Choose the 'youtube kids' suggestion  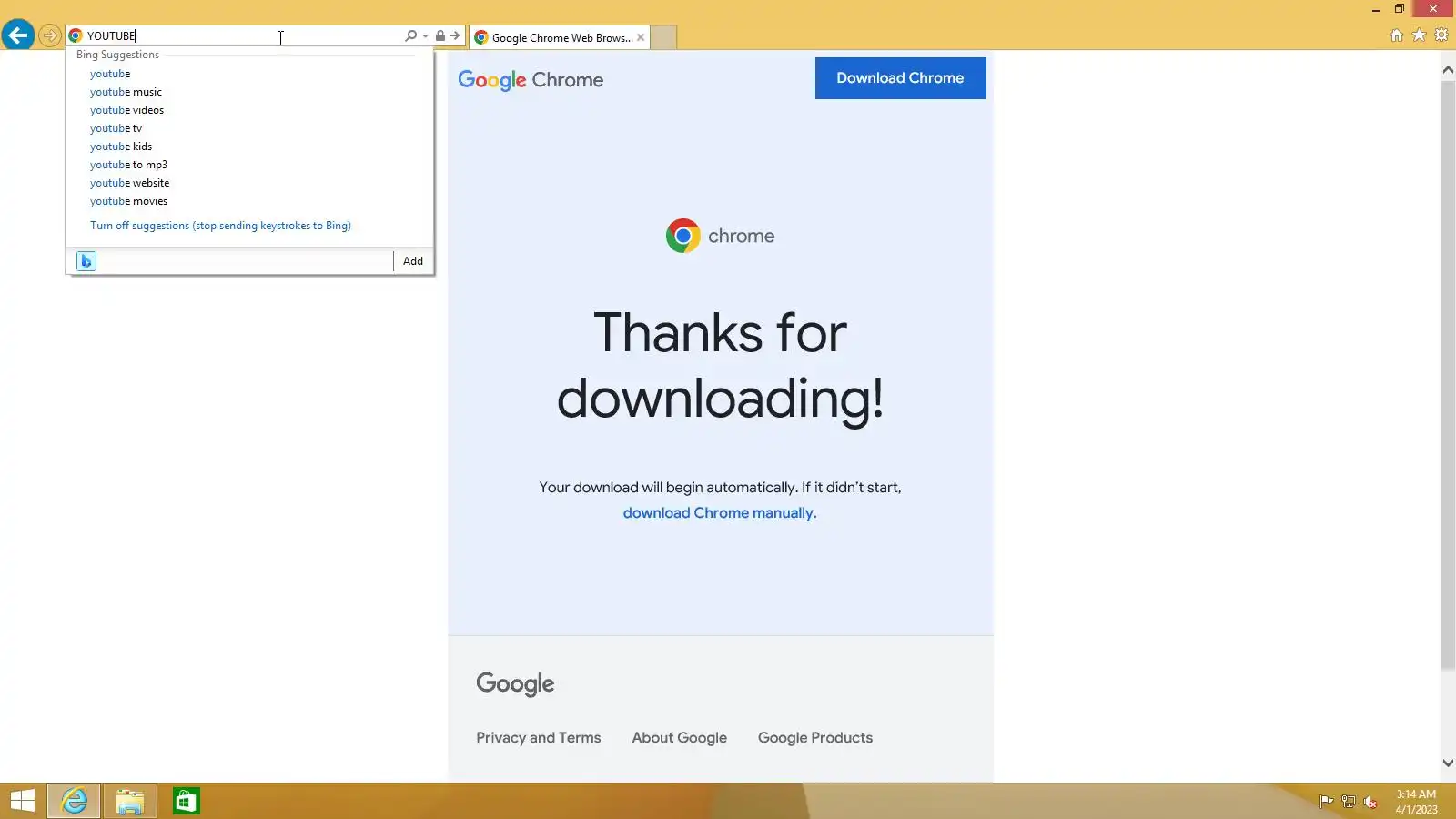point(121,147)
